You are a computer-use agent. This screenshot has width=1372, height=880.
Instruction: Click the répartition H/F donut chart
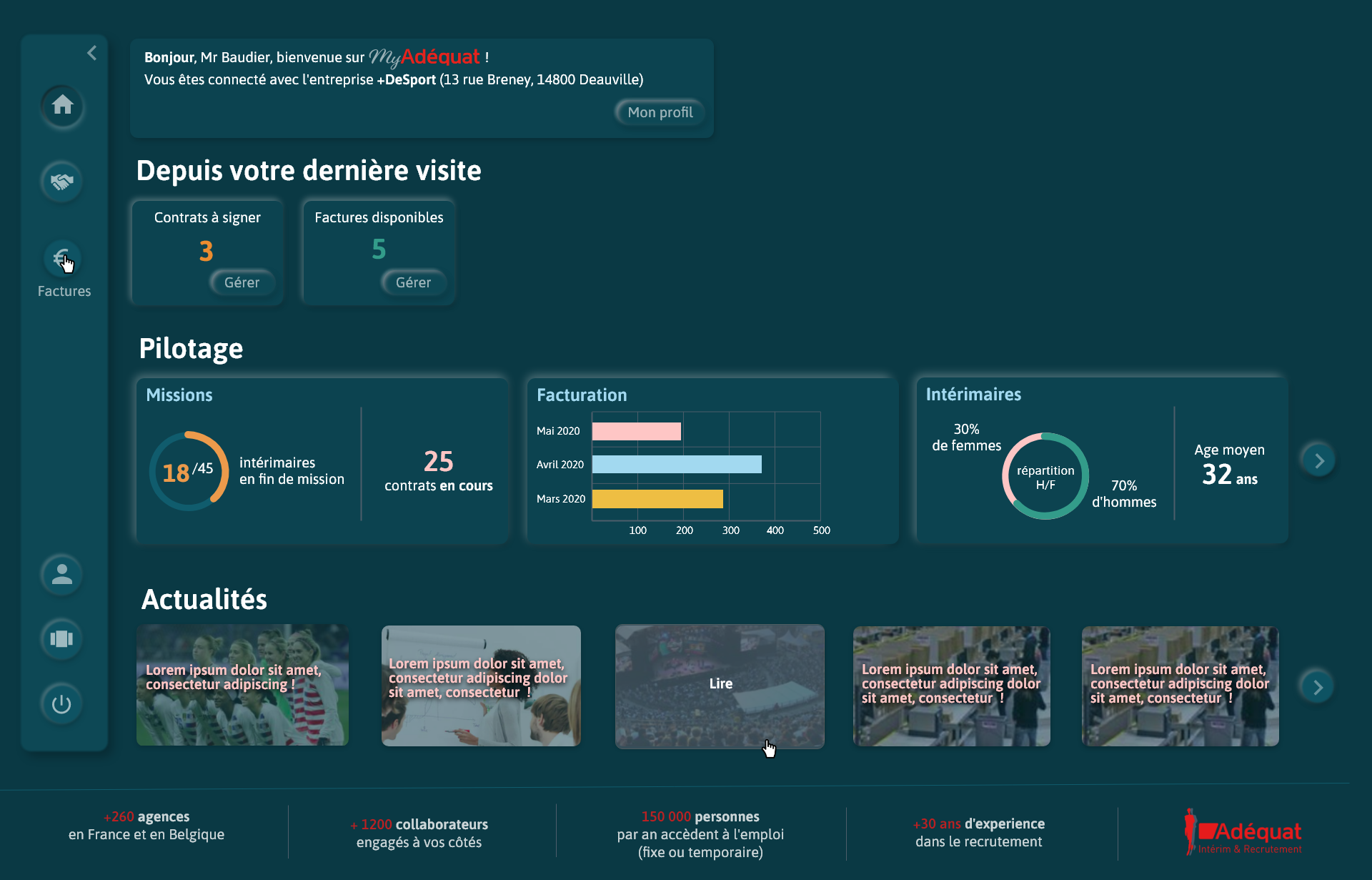pyautogui.click(x=1045, y=475)
